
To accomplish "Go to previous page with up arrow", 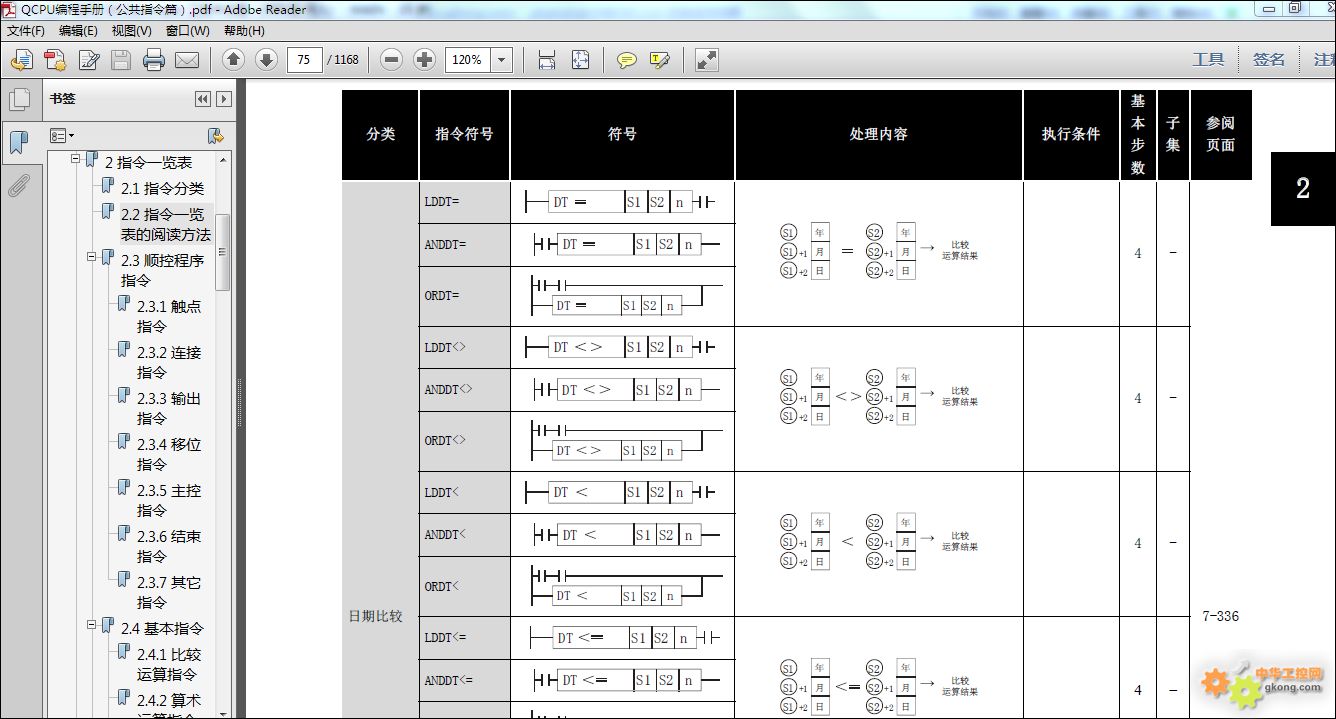I will [233, 60].
